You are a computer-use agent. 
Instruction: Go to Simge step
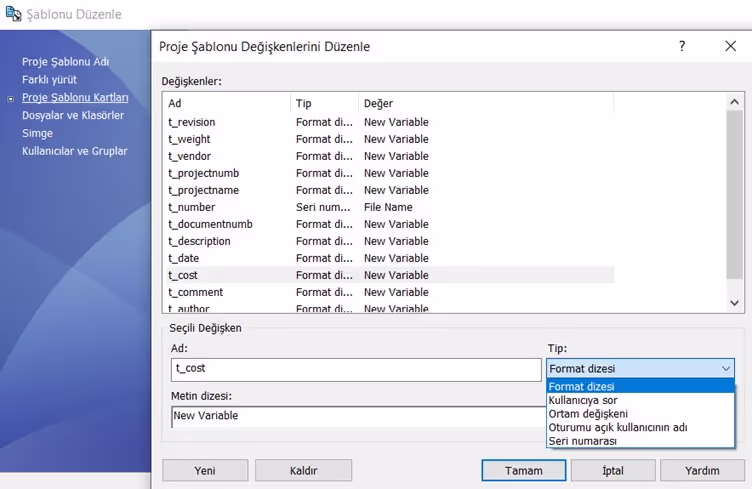[x=37, y=133]
